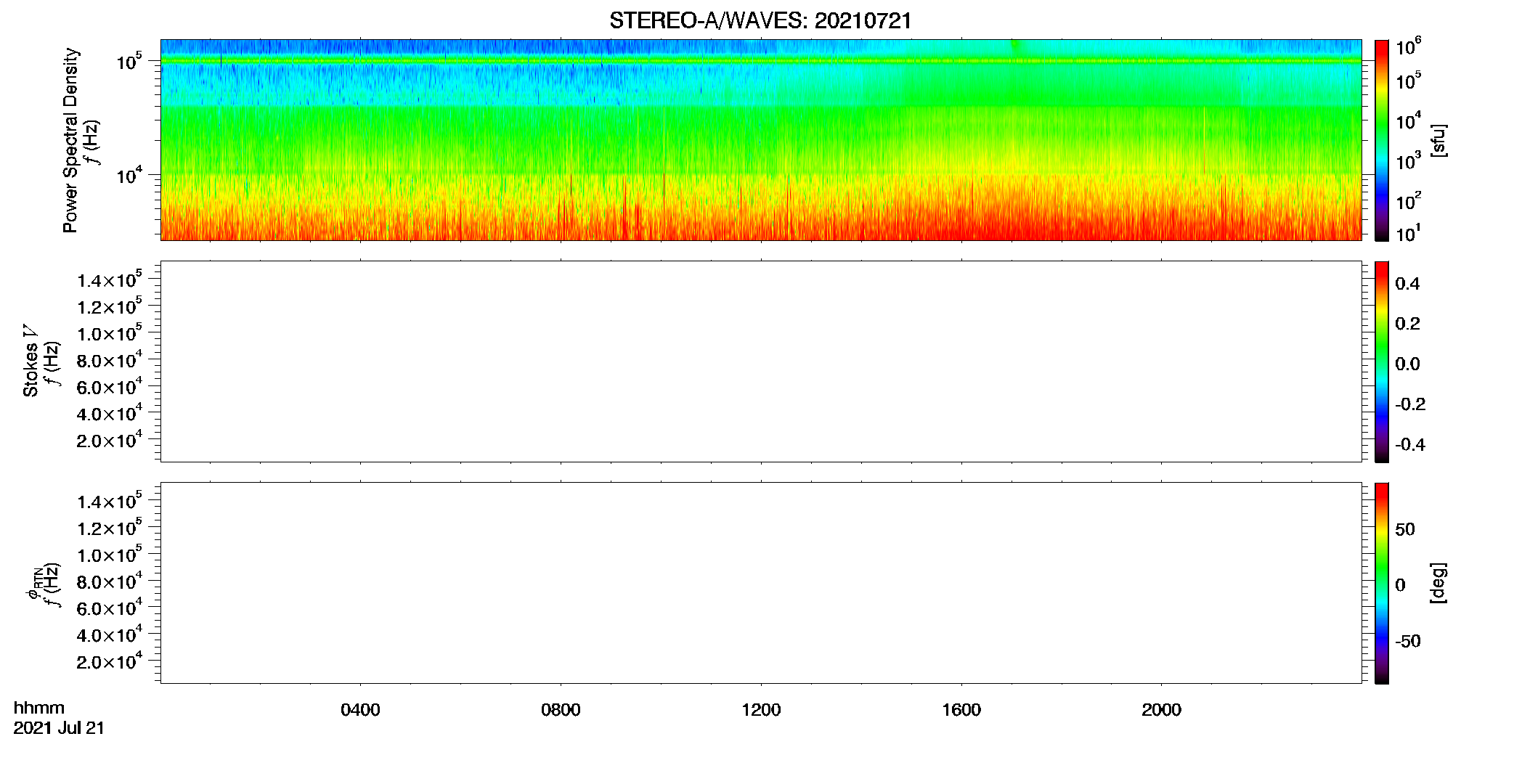Click the empty Stokes V plot panel
The image size is (1522, 784).
coord(761,362)
